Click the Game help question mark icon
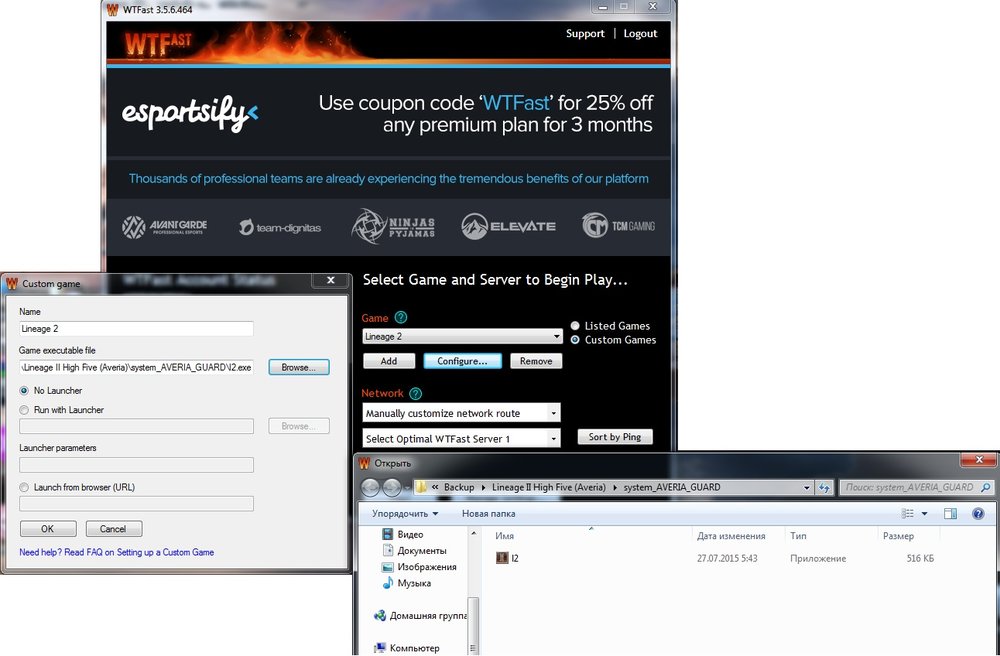Viewport: 1000px width, 656px height. tap(401, 317)
